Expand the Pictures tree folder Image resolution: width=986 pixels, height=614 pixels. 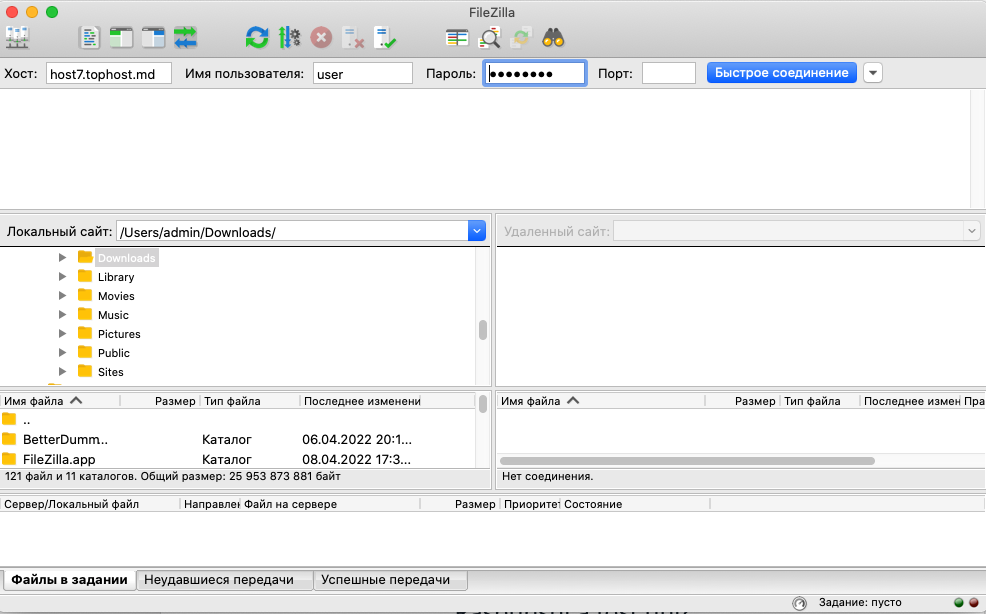click(x=62, y=333)
